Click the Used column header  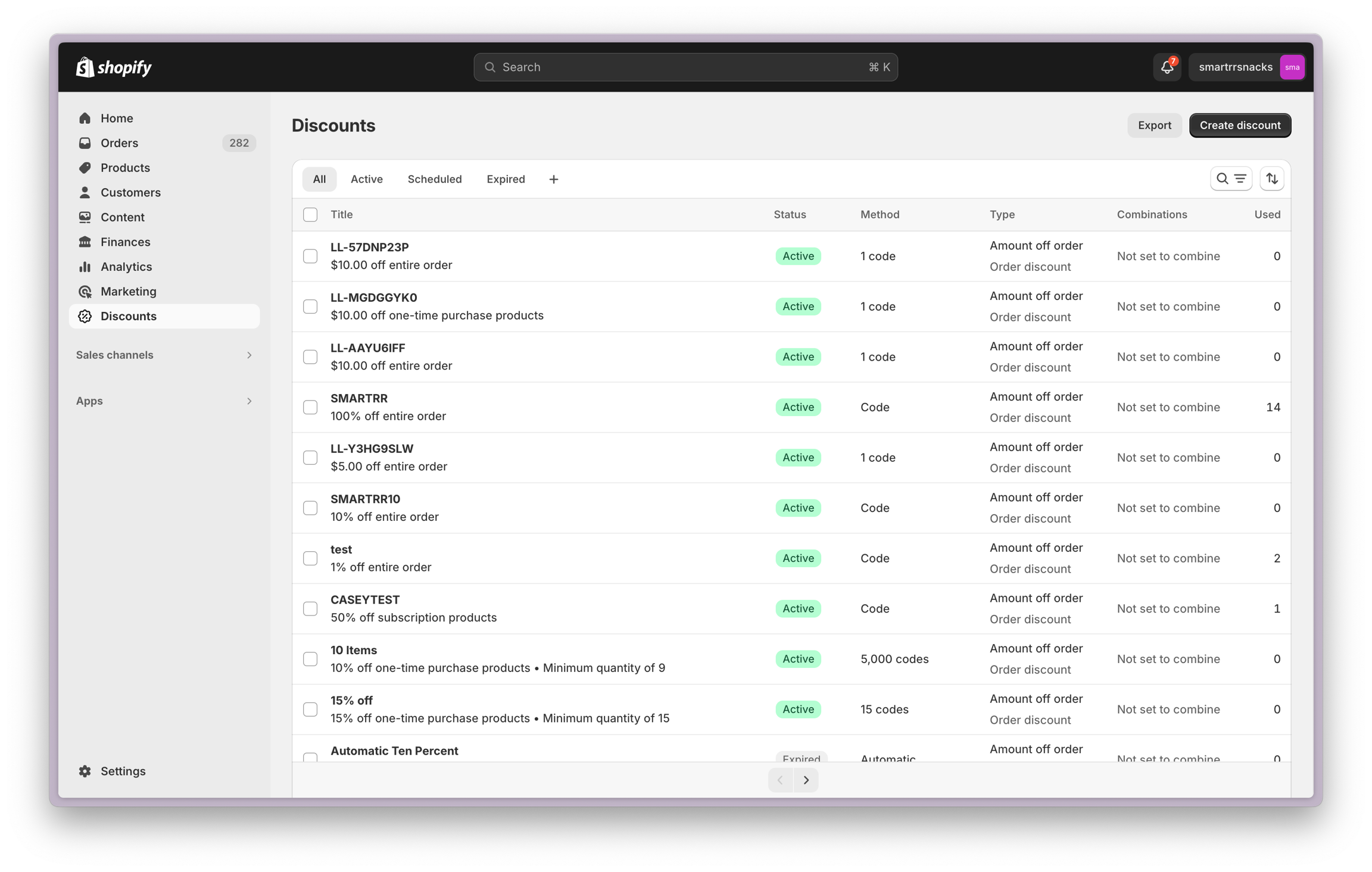1267,214
